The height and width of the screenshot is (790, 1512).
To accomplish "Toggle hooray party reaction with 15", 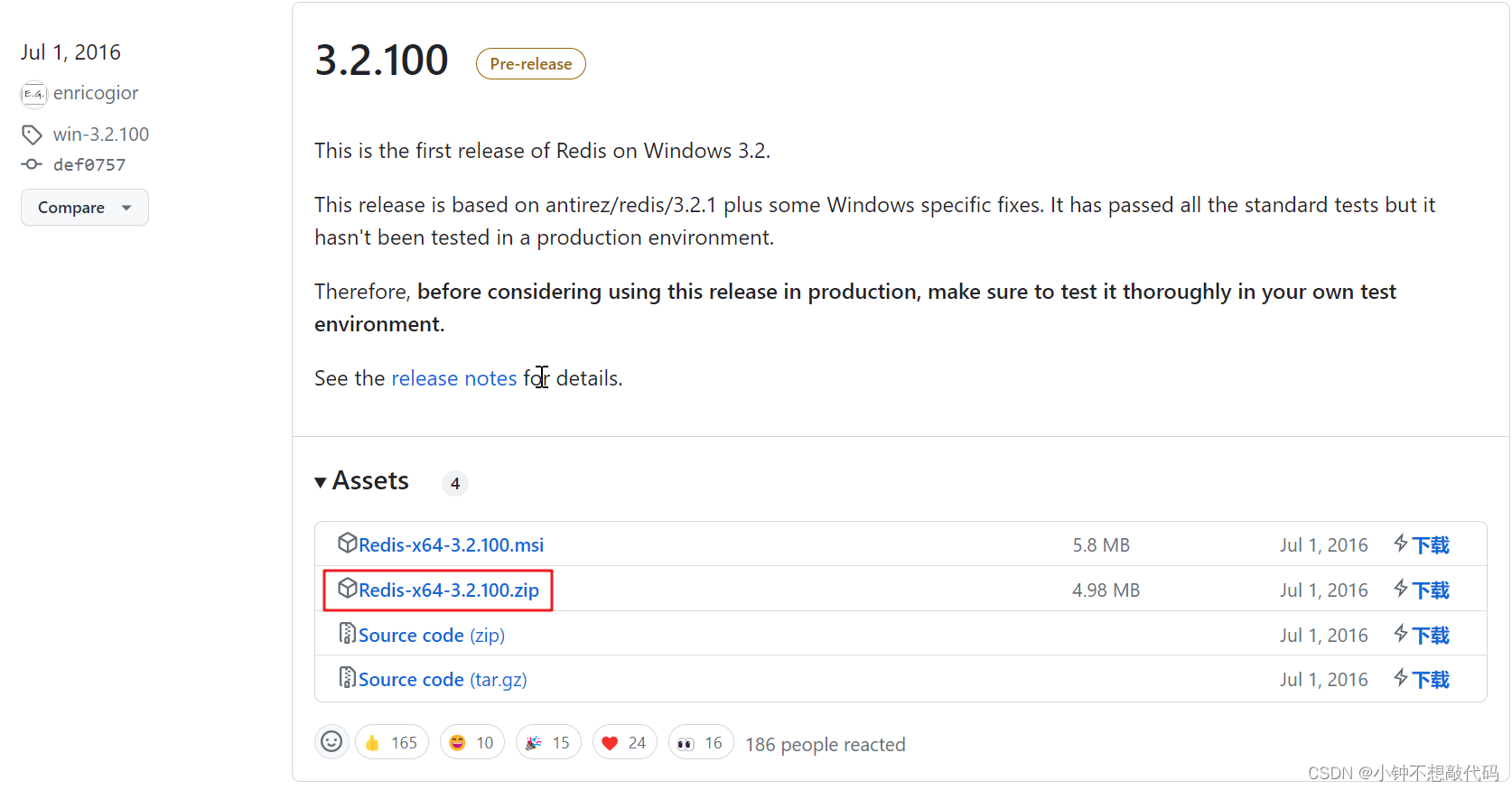I will tap(548, 742).
